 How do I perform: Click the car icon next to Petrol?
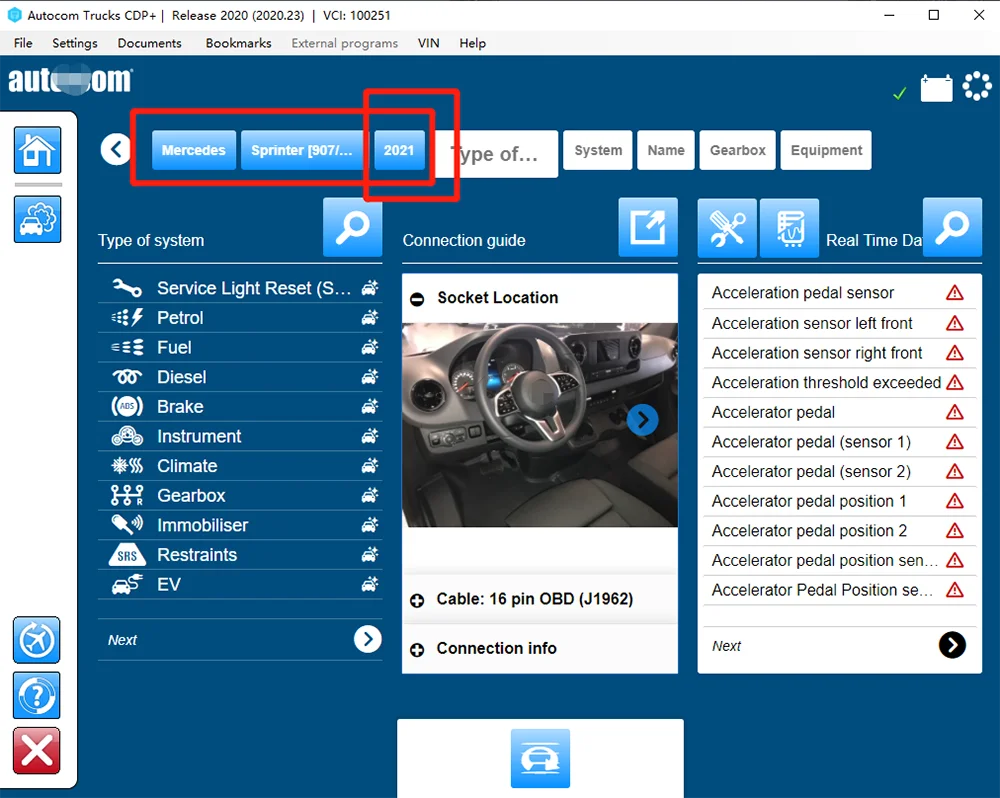tap(370, 318)
